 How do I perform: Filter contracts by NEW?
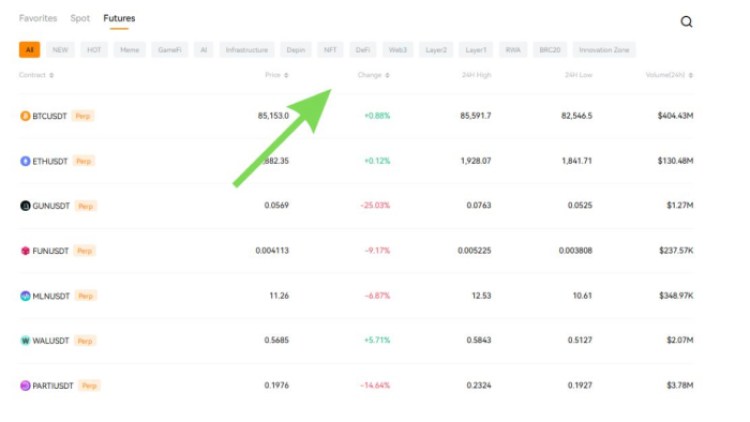pos(60,50)
